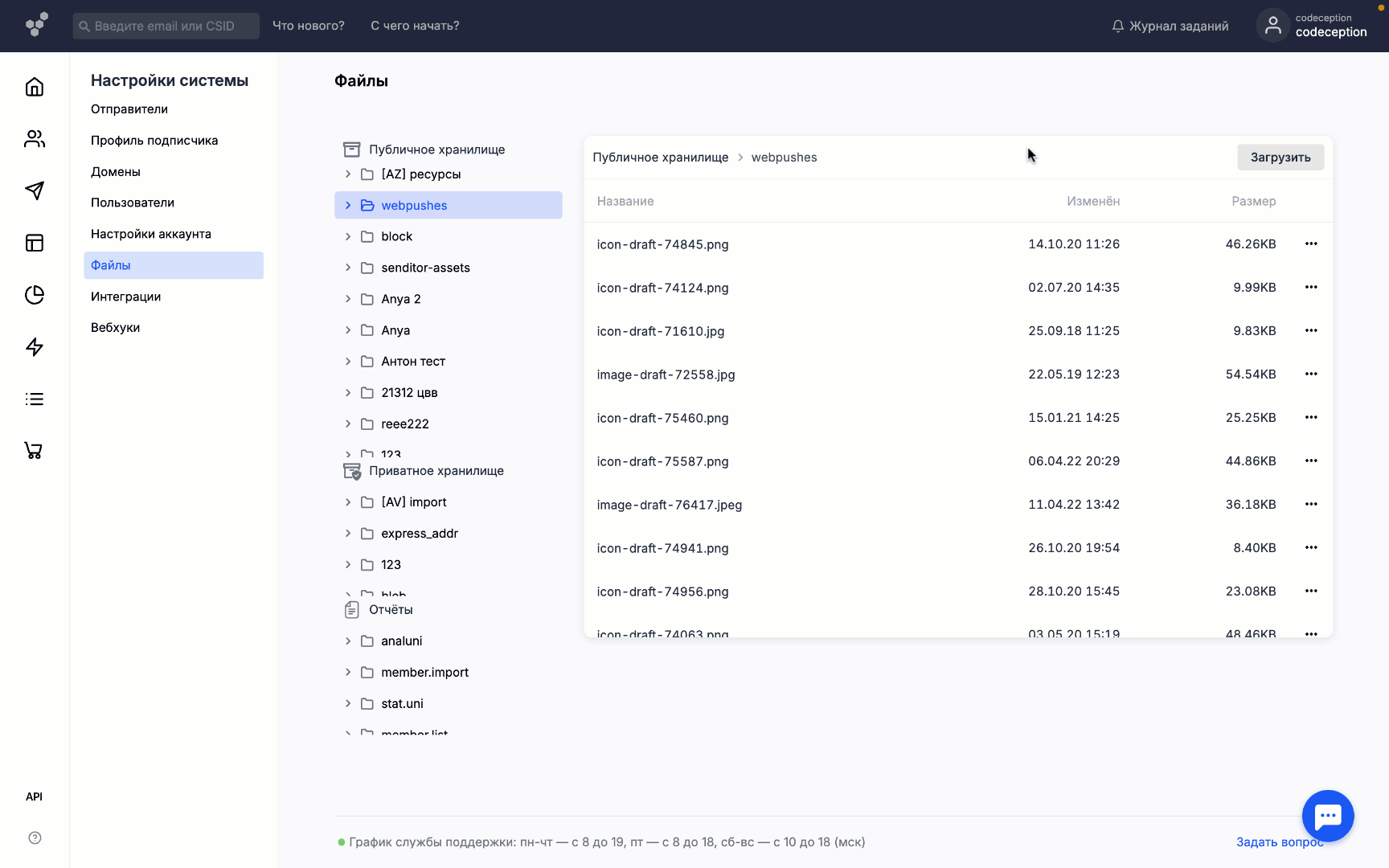Expand the senditor-assets folder
1389x868 pixels.
click(x=348, y=268)
